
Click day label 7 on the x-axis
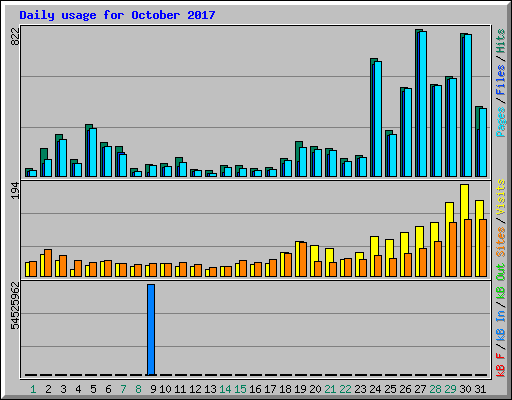tap(123, 389)
